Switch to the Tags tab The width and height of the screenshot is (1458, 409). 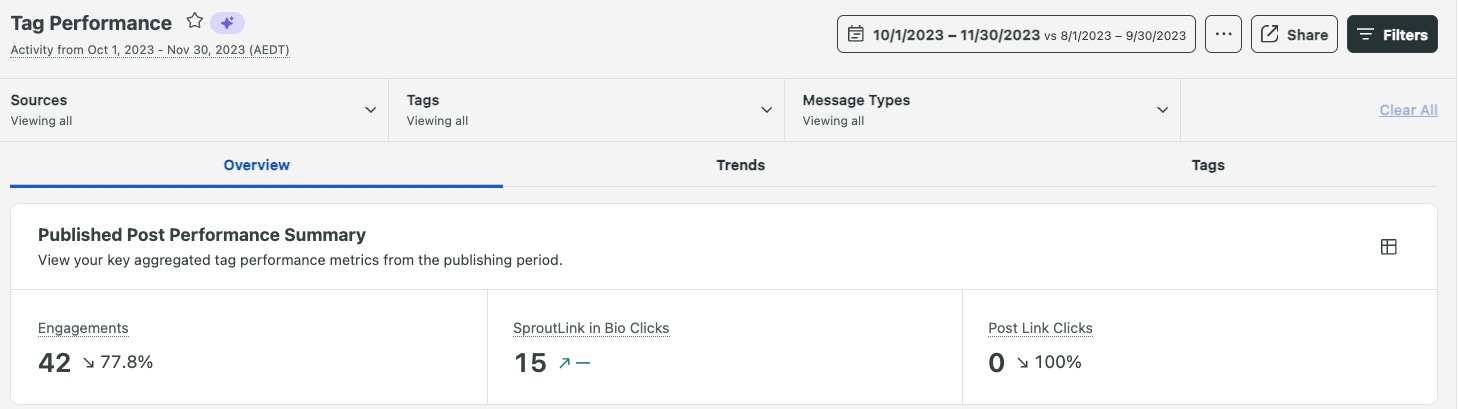click(x=1208, y=165)
